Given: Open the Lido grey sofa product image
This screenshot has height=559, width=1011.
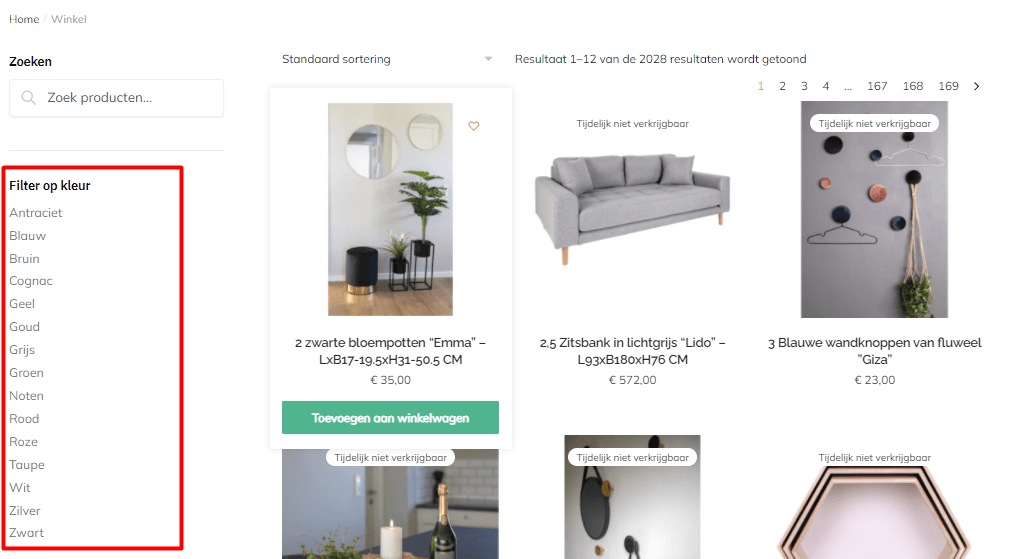Looking at the screenshot, I should pyautogui.click(x=633, y=208).
